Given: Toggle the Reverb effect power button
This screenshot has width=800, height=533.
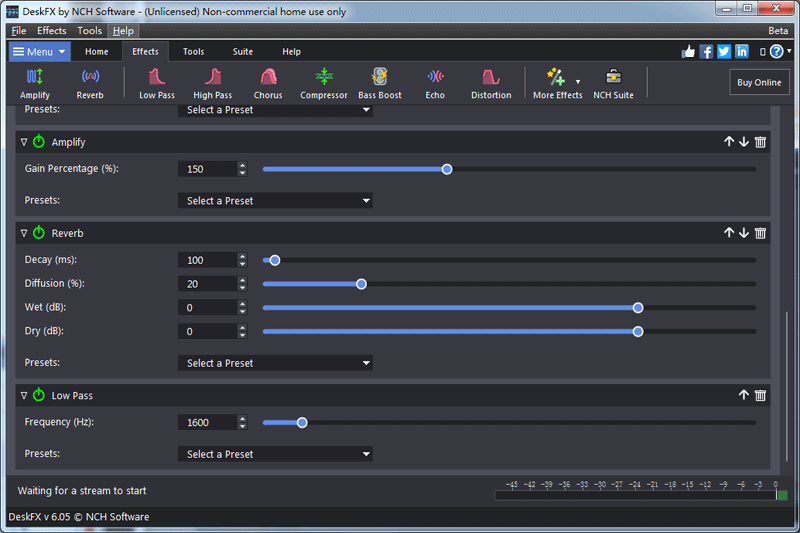Looking at the screenshot, I should click(39, 233).
